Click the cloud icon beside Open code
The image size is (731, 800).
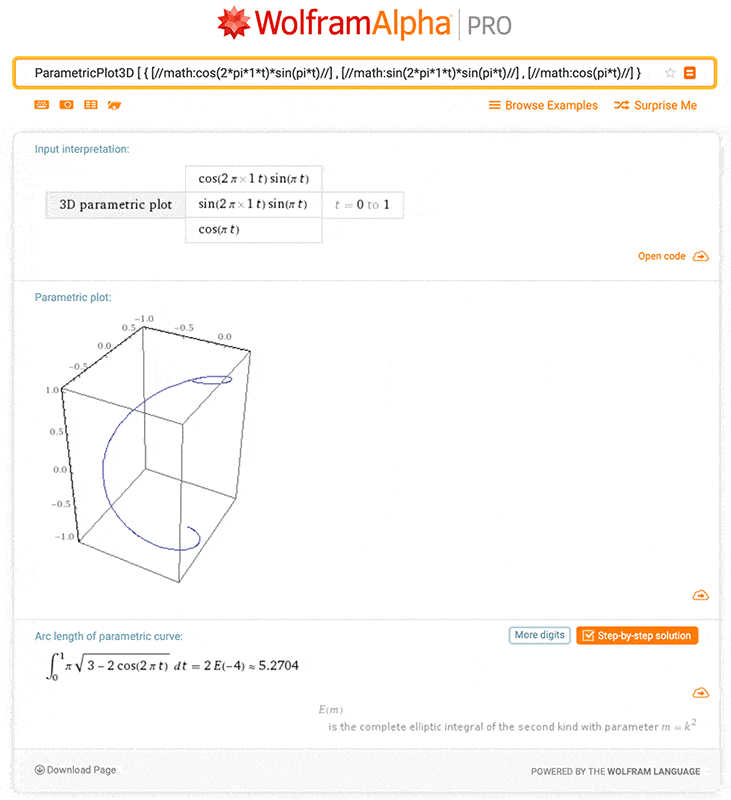click(701, 256)
